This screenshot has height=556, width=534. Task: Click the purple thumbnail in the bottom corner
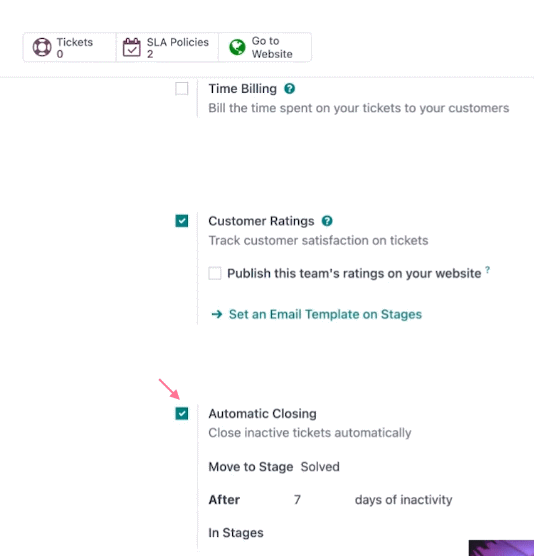(501, 548)
